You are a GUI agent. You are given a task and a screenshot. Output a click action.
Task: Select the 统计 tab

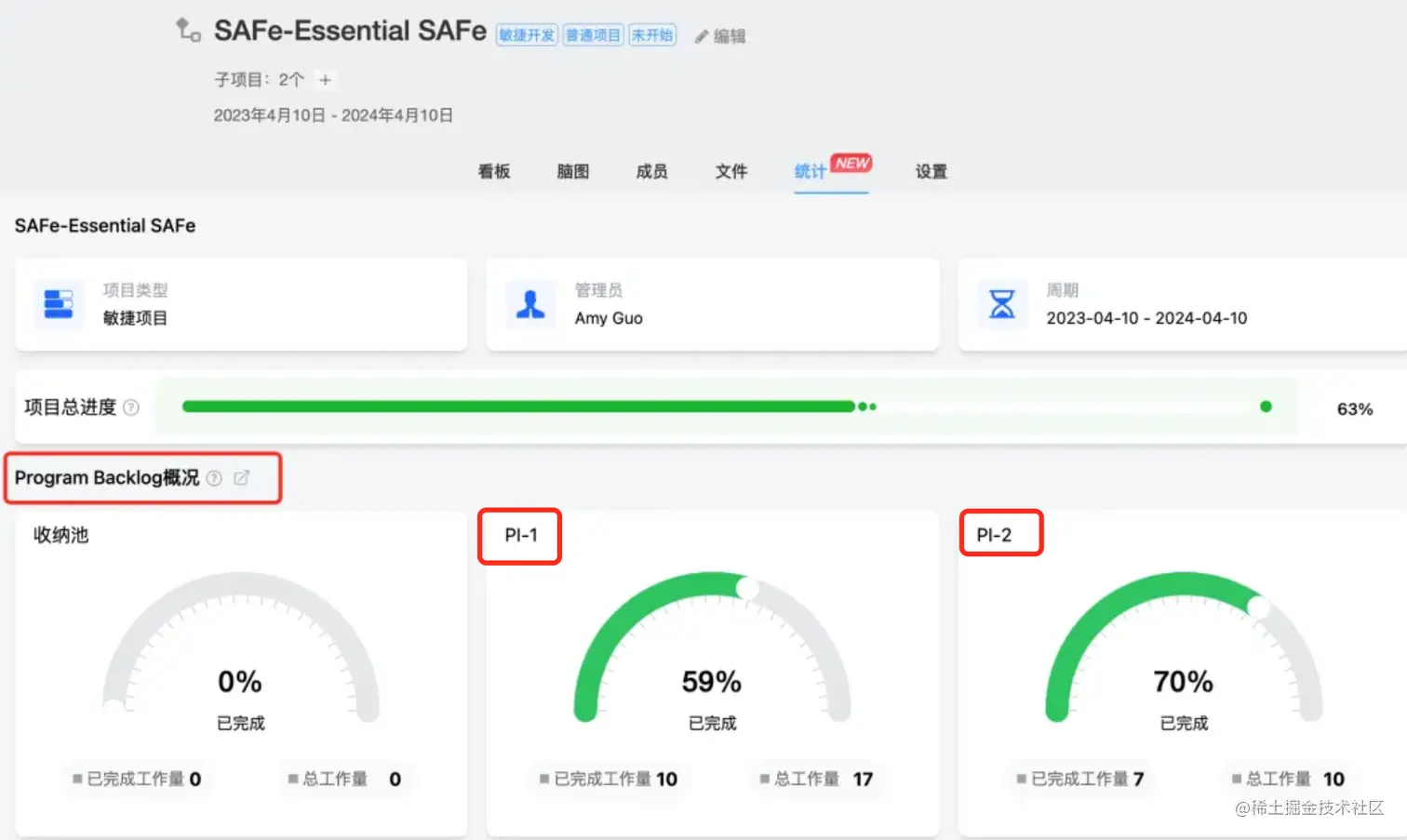pyautogui.click(x=810, y=171)
